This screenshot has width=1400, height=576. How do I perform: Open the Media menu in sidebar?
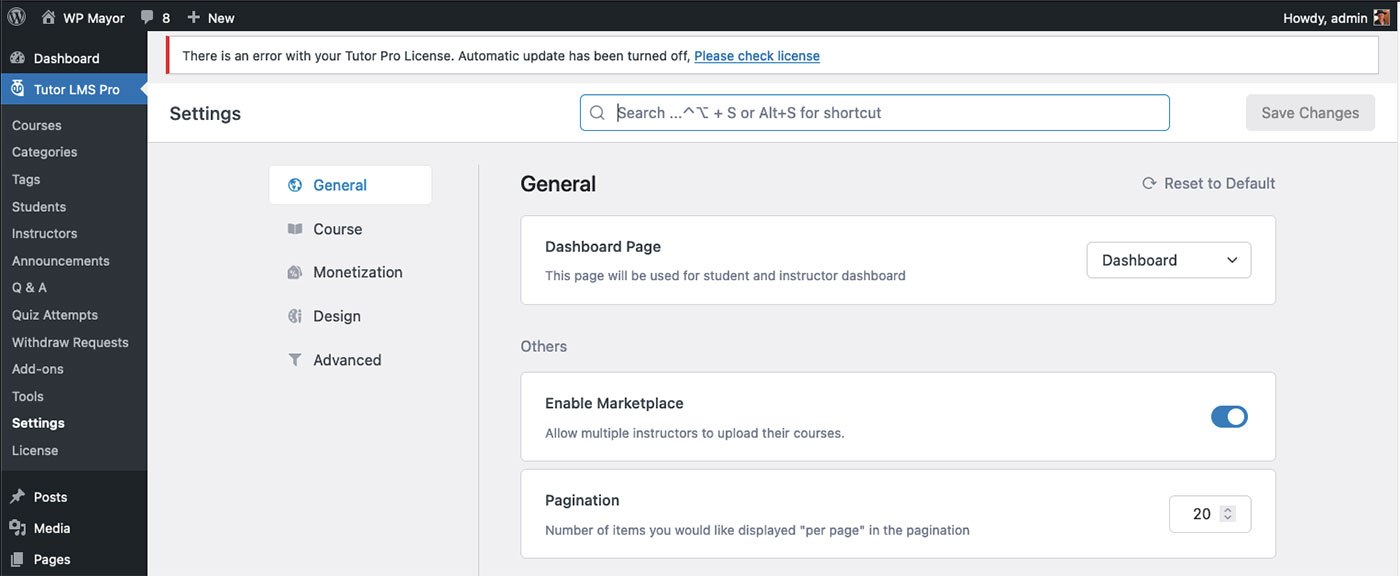[52, 528]
